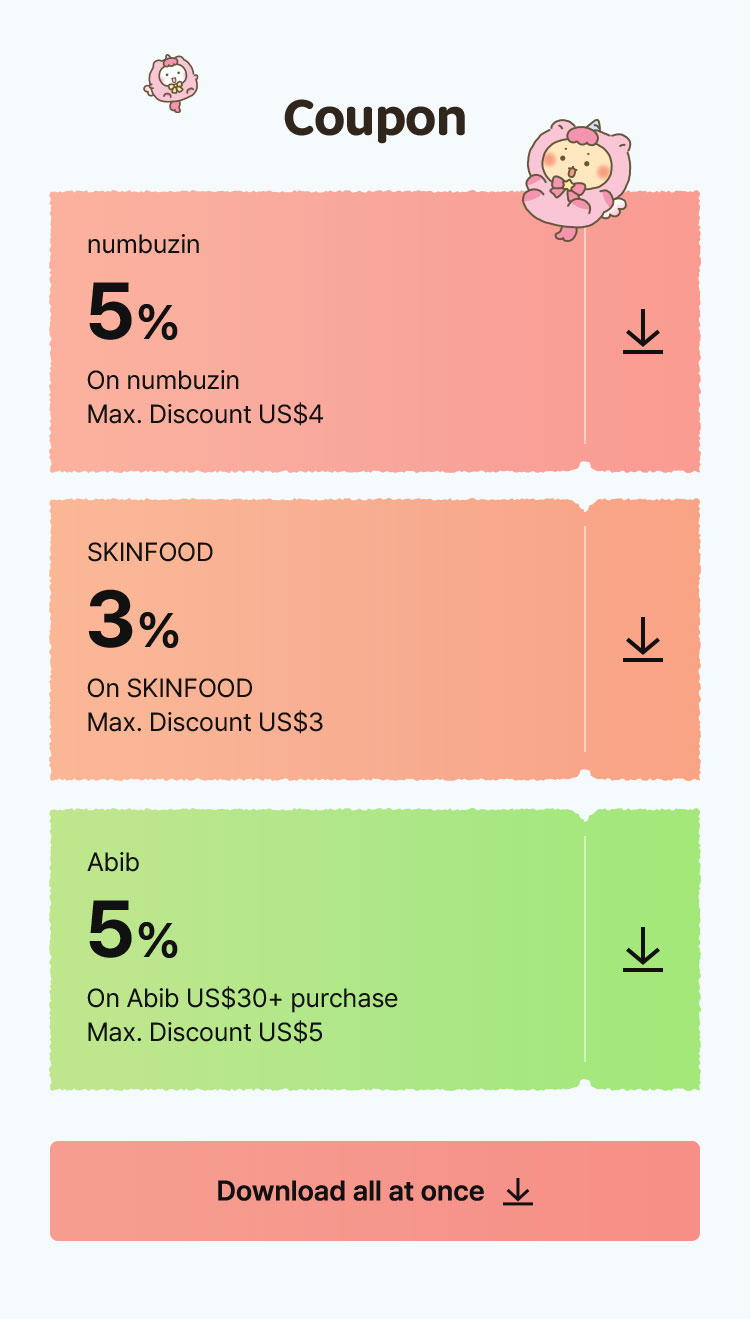Download the numbuzin 5% coupon
The height and width of the screenshot is (1319, 750).
coord(642,331)
